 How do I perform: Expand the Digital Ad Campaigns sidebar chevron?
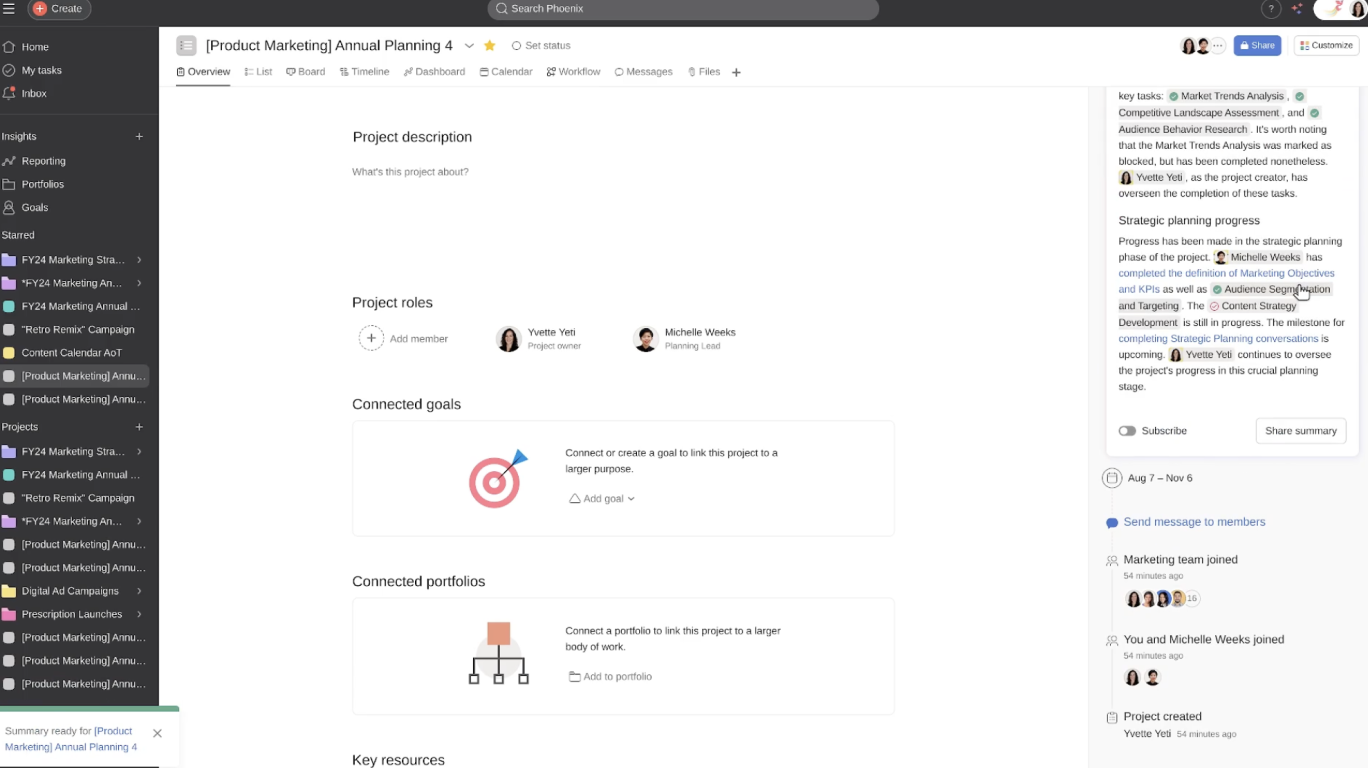pos(139,591)
